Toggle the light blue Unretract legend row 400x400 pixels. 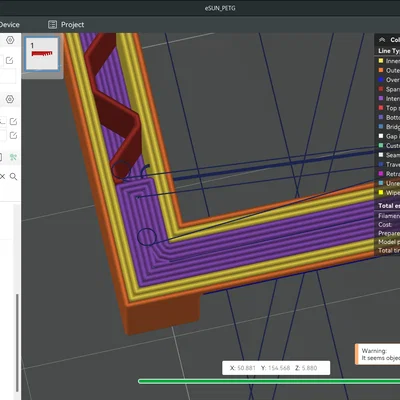pos(388,183)
